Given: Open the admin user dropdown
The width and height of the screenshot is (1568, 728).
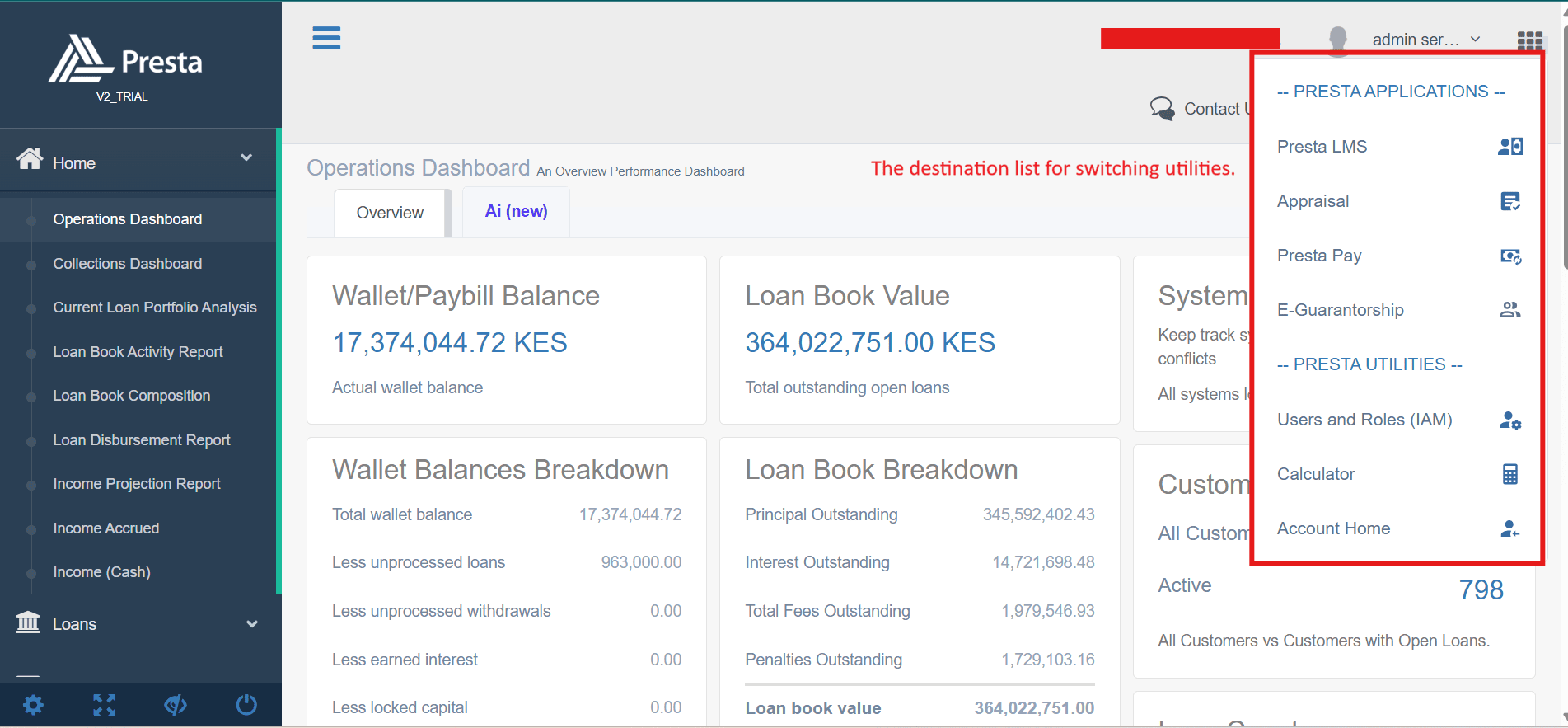Looking at the screenshot, I should click(x=1426, y=40).
